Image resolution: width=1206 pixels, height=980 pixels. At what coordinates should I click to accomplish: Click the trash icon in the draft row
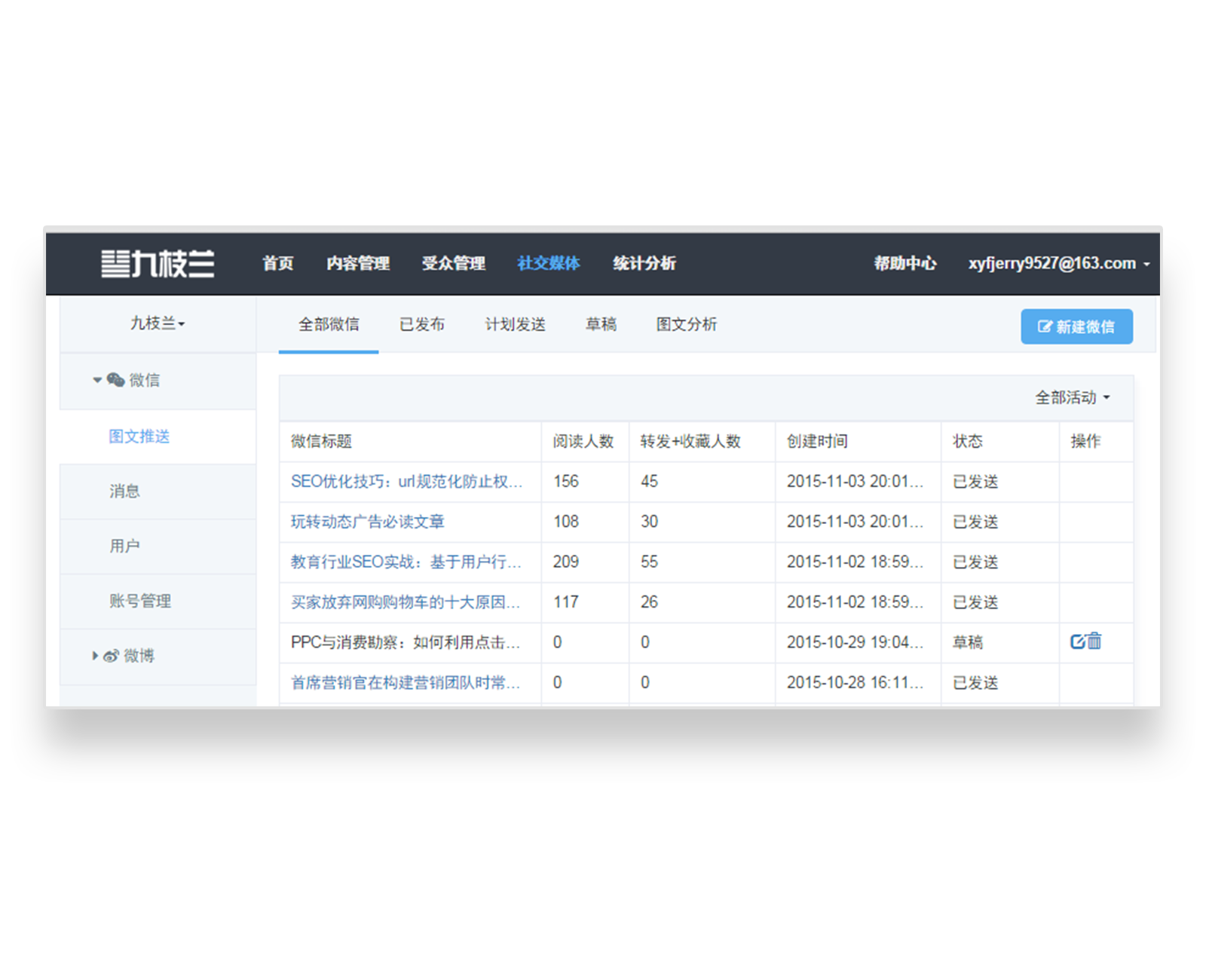tap(1094, 641)
